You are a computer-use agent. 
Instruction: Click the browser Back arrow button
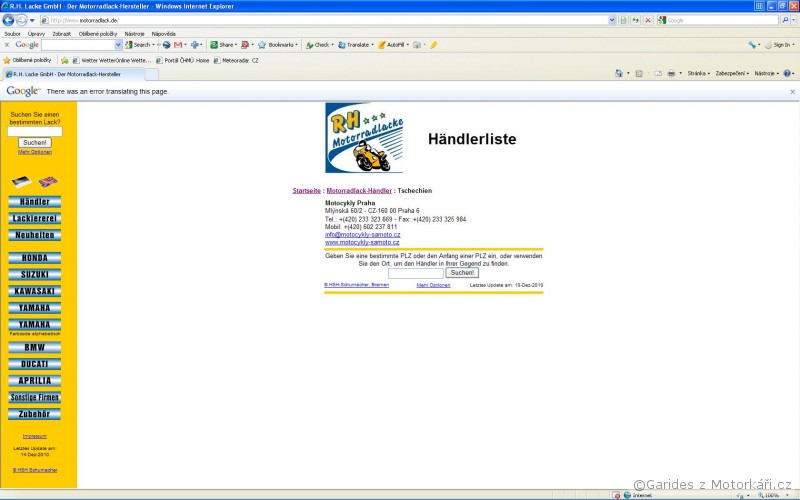[9, 20]
